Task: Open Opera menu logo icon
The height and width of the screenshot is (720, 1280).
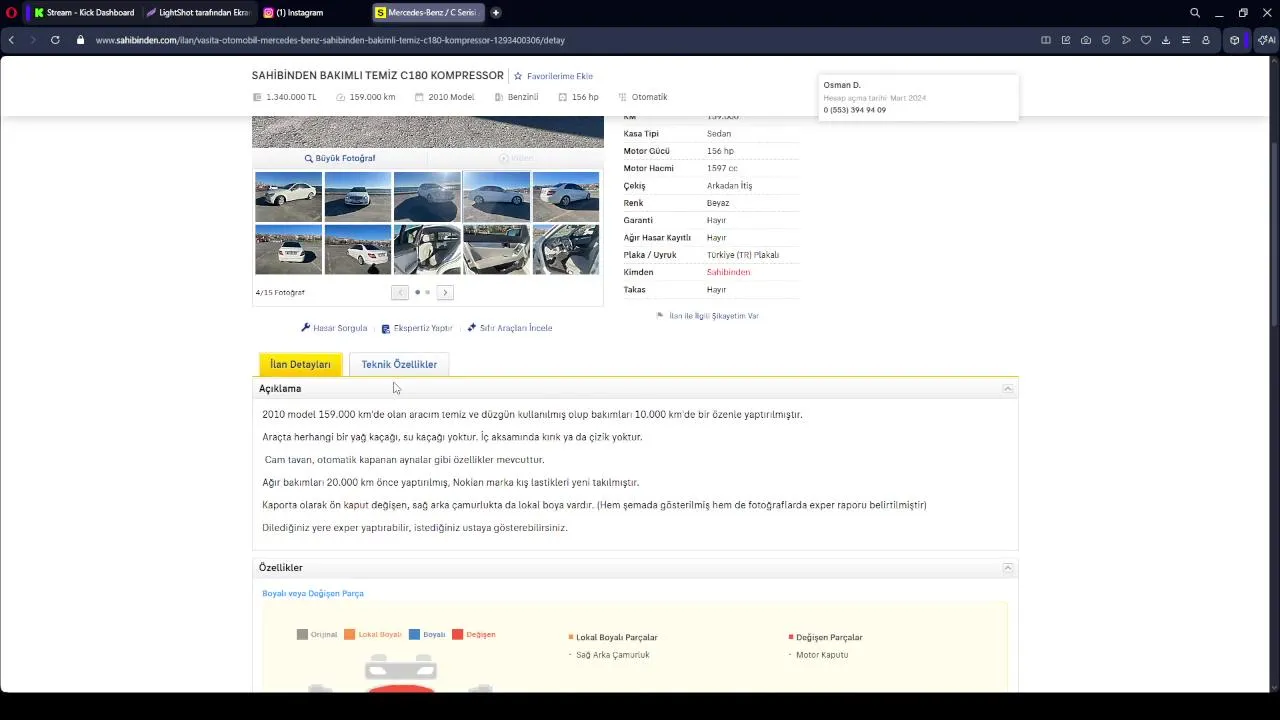Action: point(12,13)
